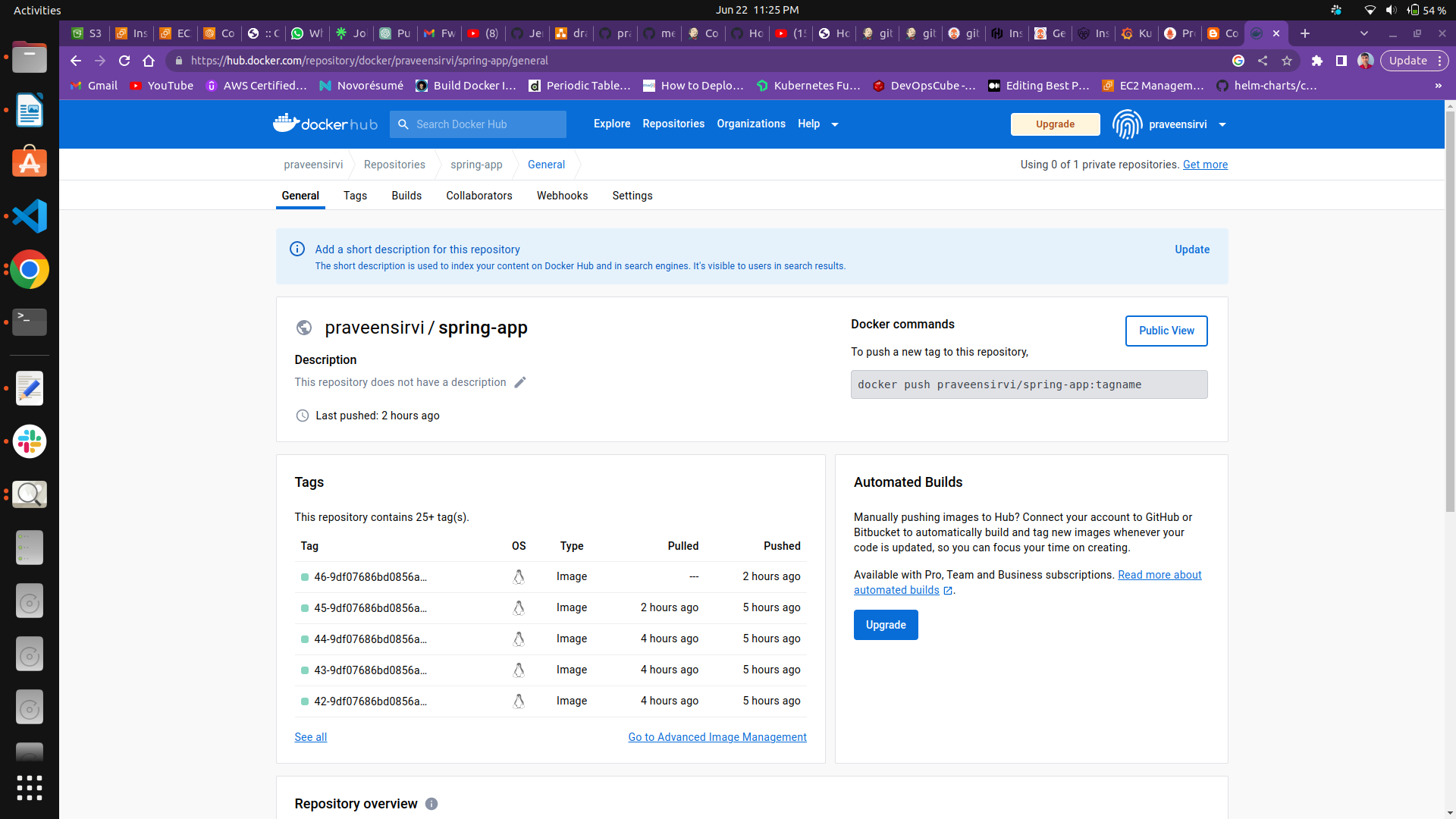Open Ubuntu Software from the dock
This screenshot has width=1456, height=819.
click(30, 162)
